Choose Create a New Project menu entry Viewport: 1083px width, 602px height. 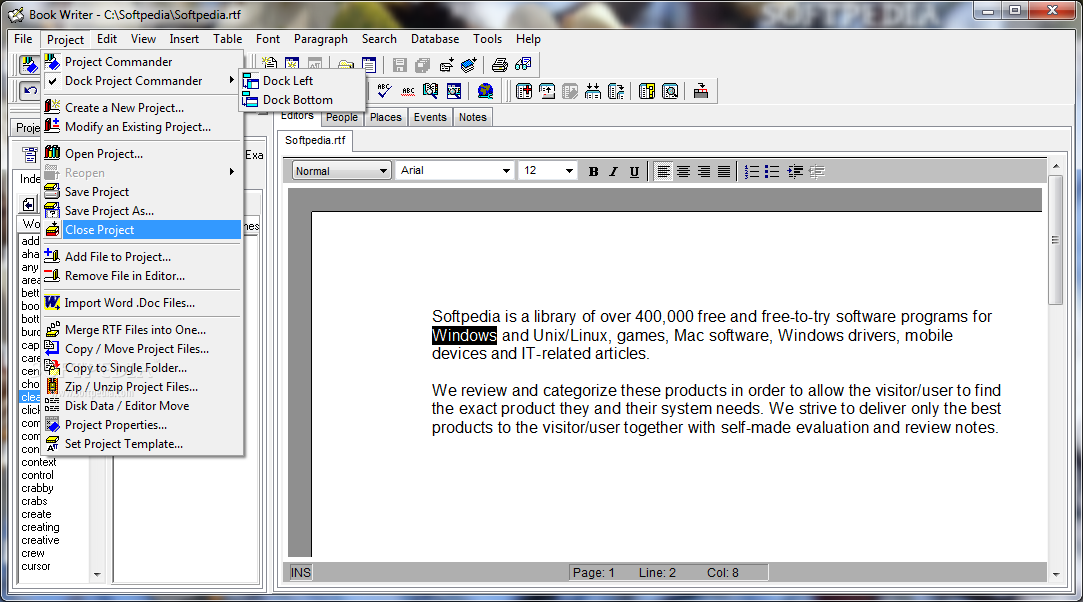(142, 108)
